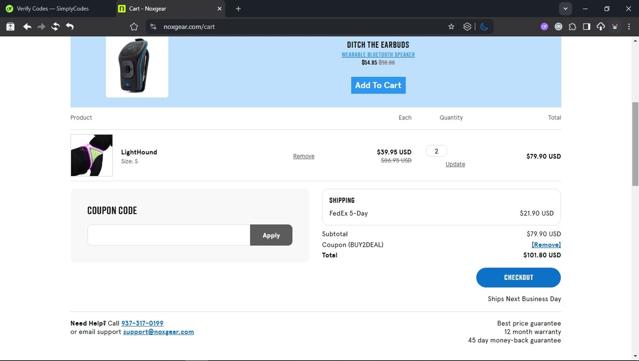Bookmark this page with the star
The height and width of the screenshot is (361, 639).
click(x=451, y=26)
